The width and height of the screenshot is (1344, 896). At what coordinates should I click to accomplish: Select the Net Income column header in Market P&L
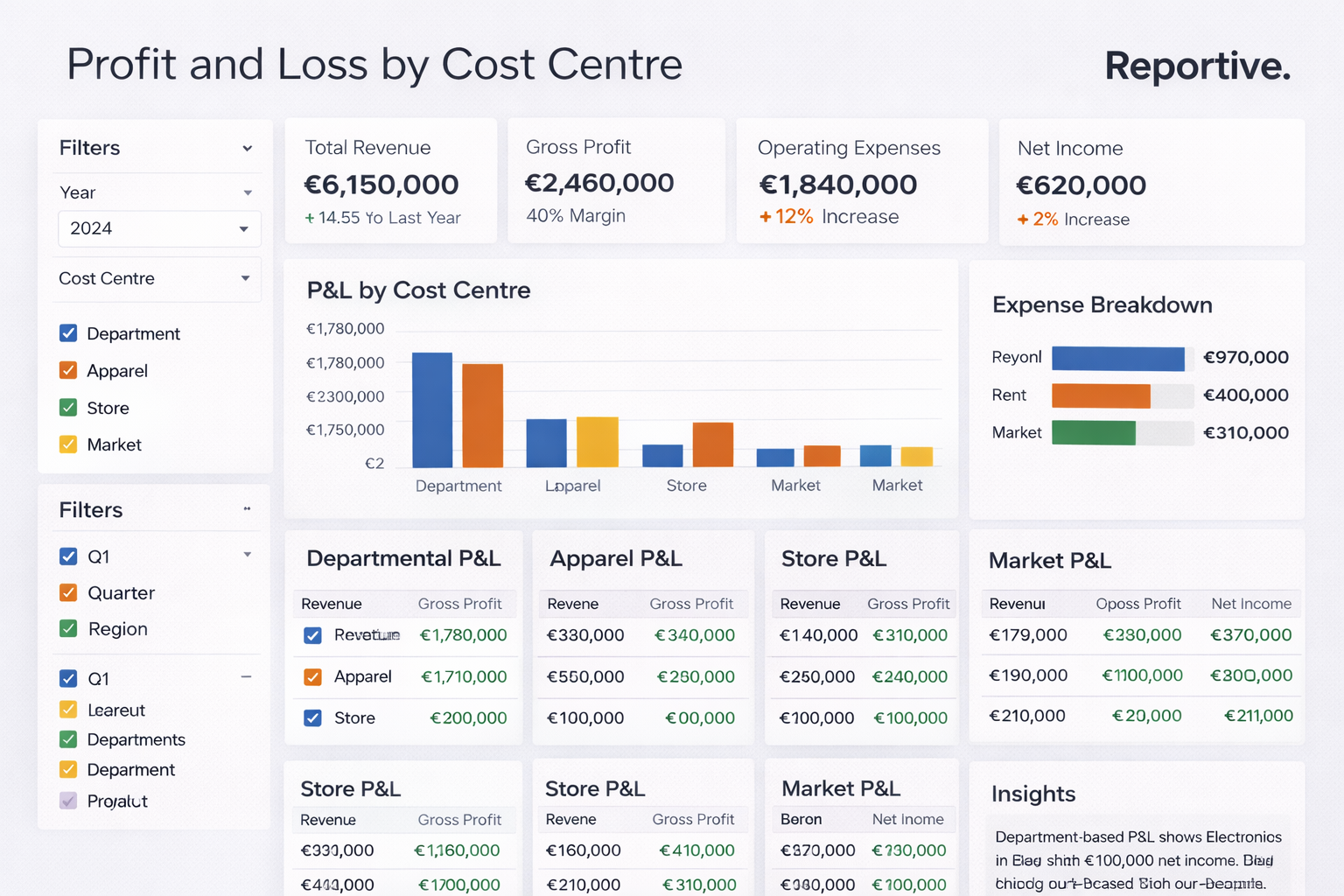click(x=1250, y=604)
